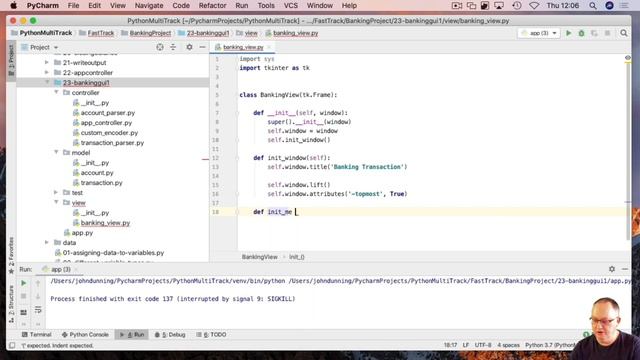Collapse the 23-bankinggui1 folder
This screenshot has height=360, width=640.
coord(47,82)
